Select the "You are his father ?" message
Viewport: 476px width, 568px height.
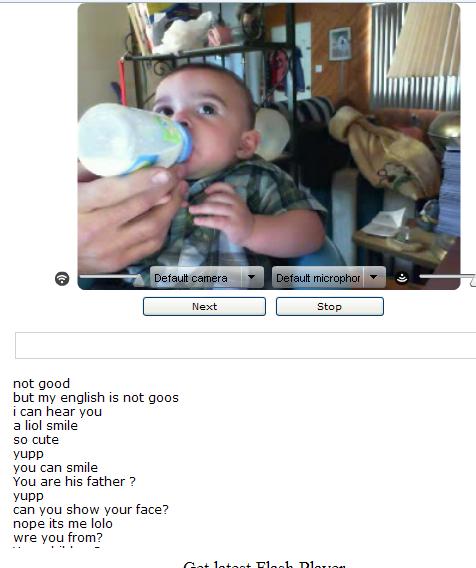click(74, 481)
